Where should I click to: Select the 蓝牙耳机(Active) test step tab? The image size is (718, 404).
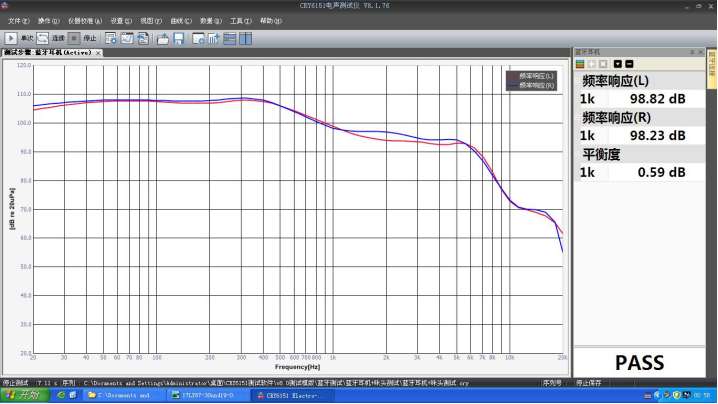point(48,53)
